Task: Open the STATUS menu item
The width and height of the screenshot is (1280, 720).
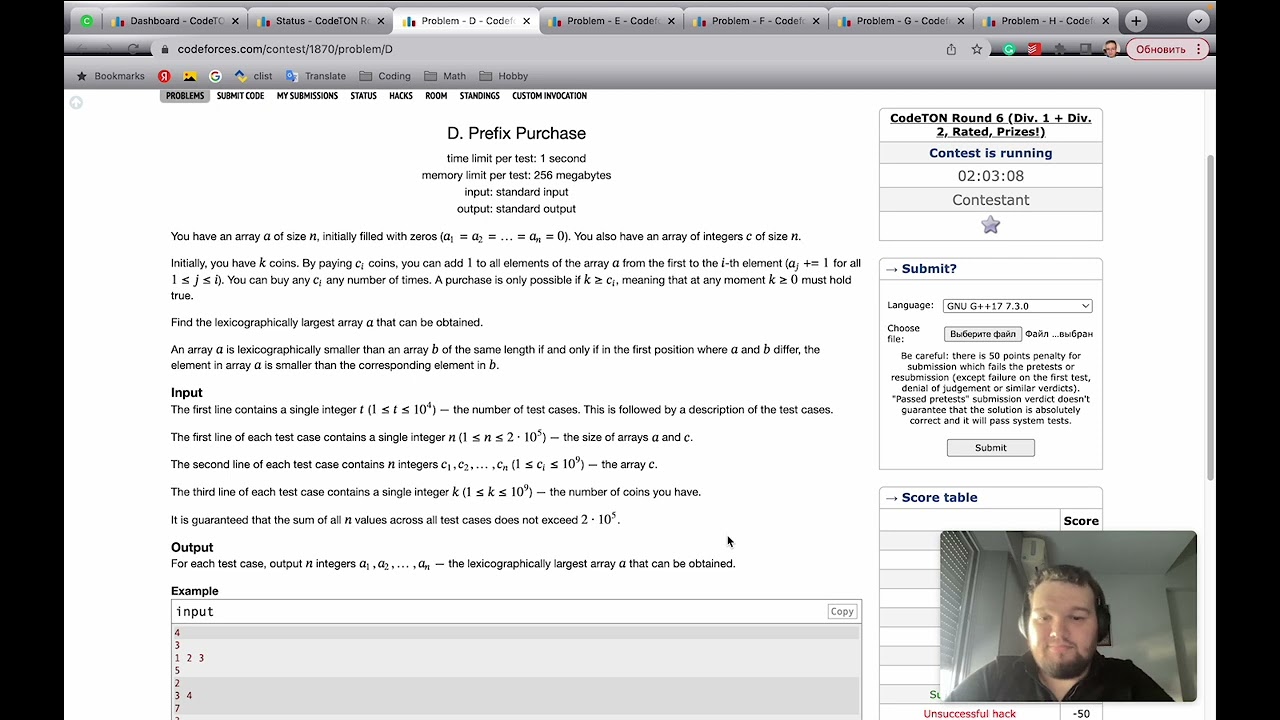Action: point(363,96)
